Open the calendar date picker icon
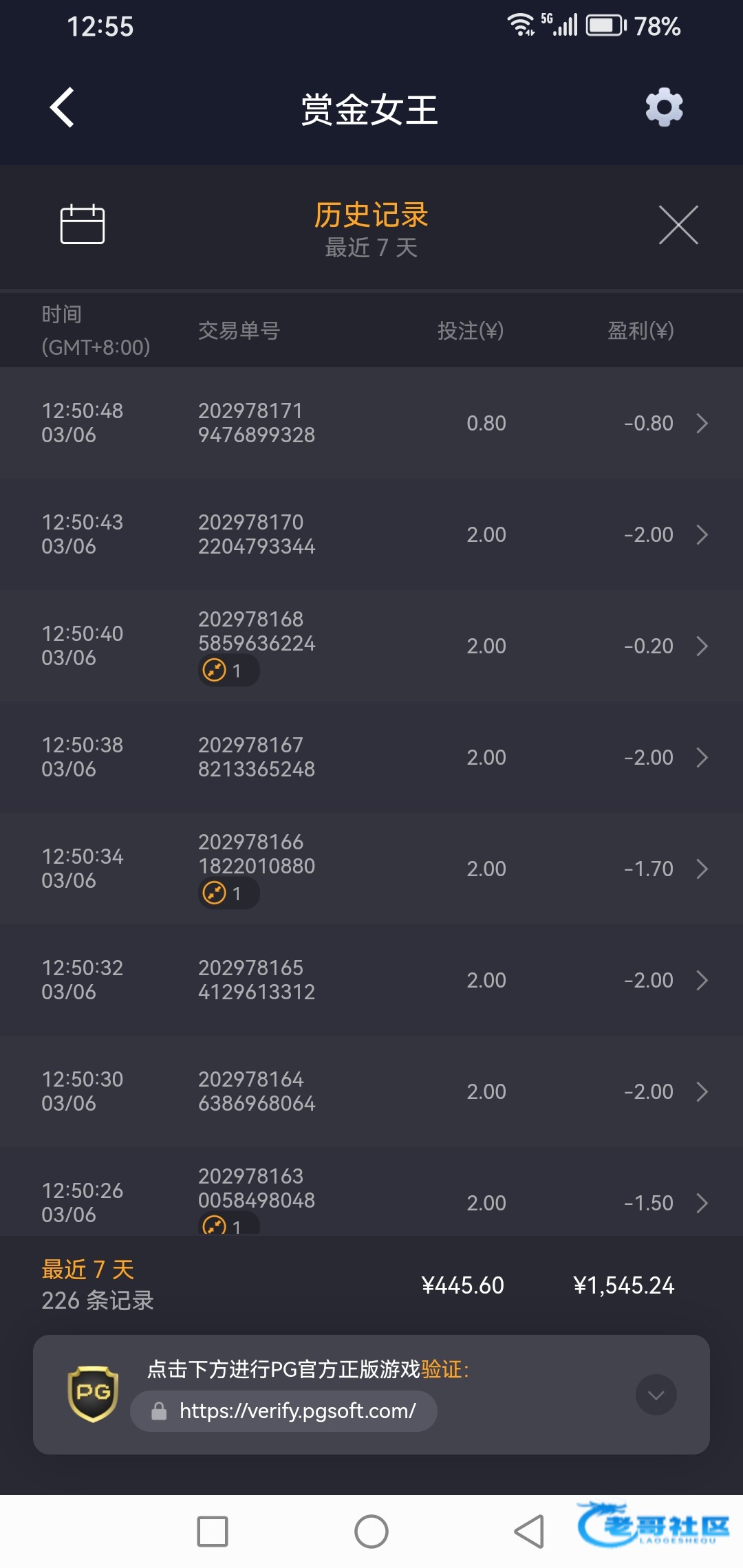 click(83, 224)
